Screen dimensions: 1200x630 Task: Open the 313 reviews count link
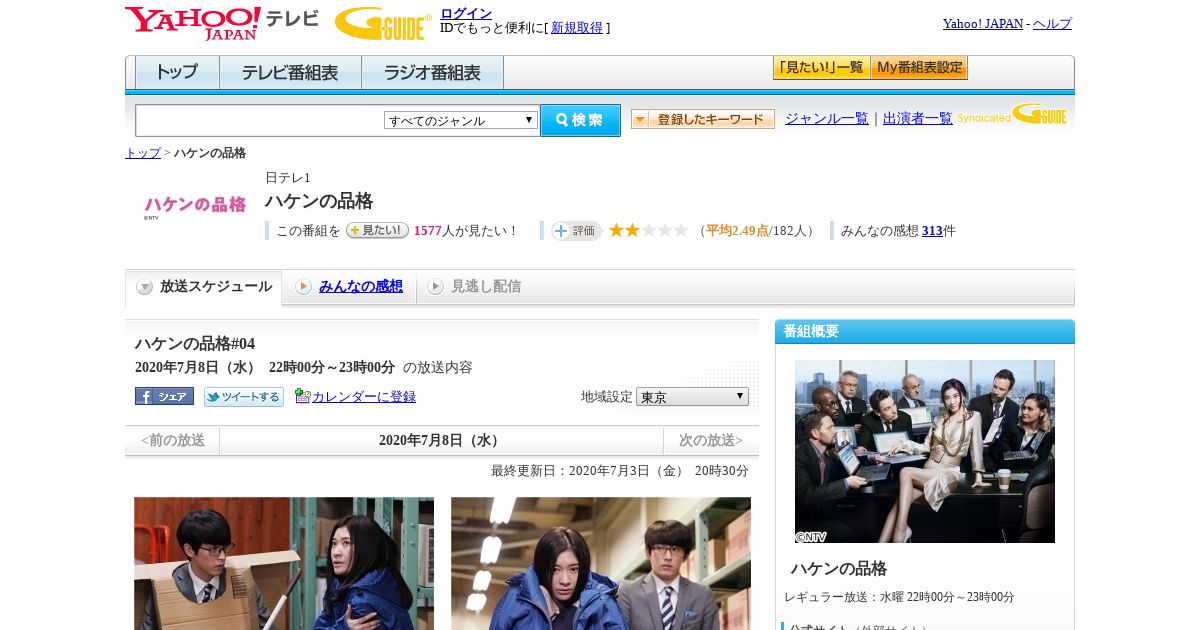(x=932, y=230)
